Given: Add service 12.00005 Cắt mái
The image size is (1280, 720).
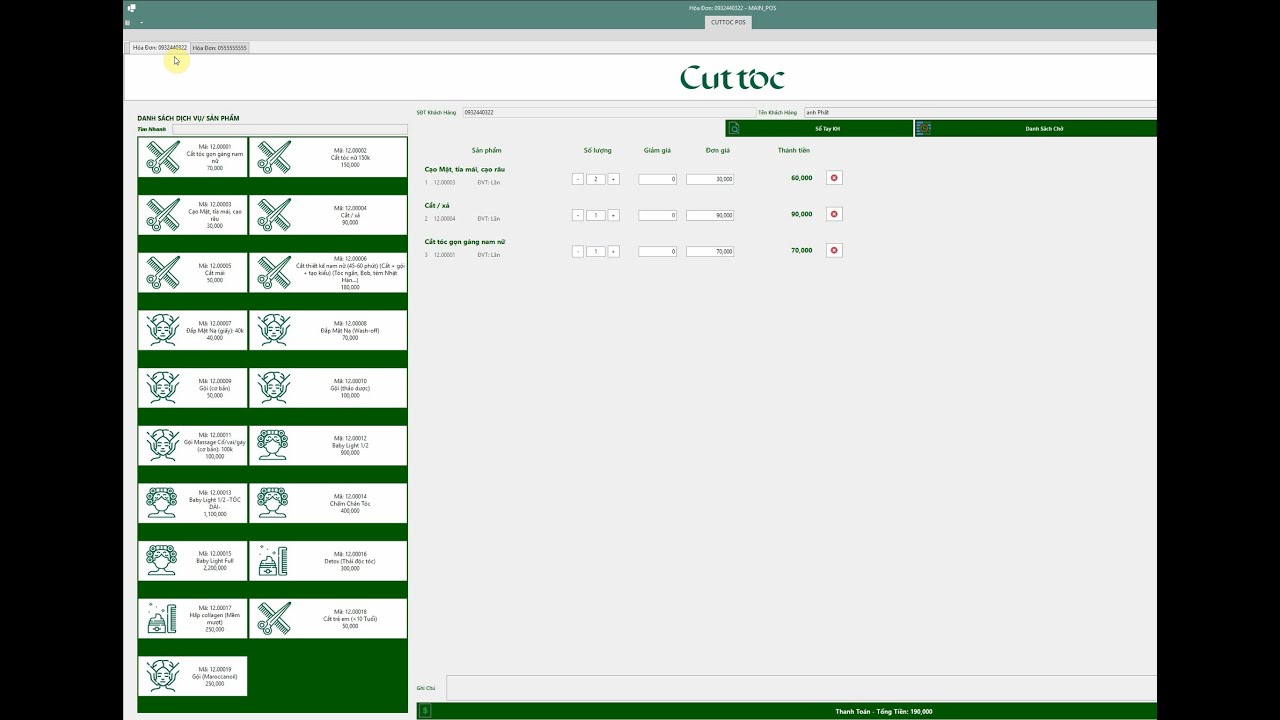Looking at the screenshot, I should [192, 273].
